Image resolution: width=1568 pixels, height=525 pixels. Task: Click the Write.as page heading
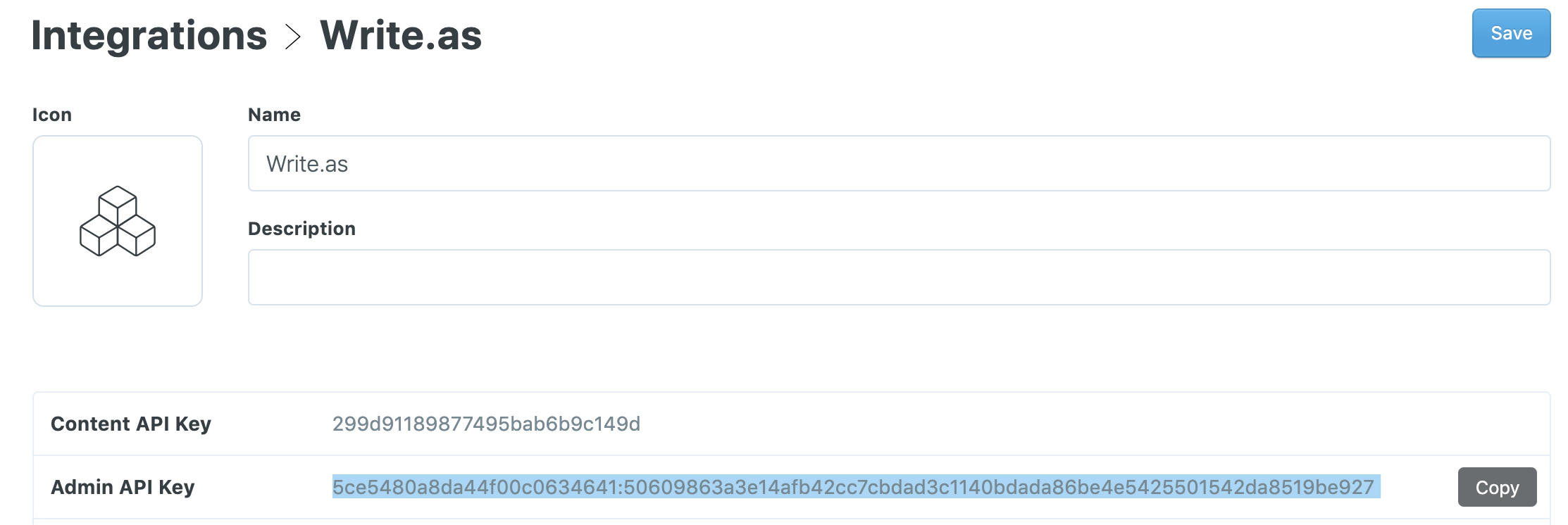click(x=401, y=35)
